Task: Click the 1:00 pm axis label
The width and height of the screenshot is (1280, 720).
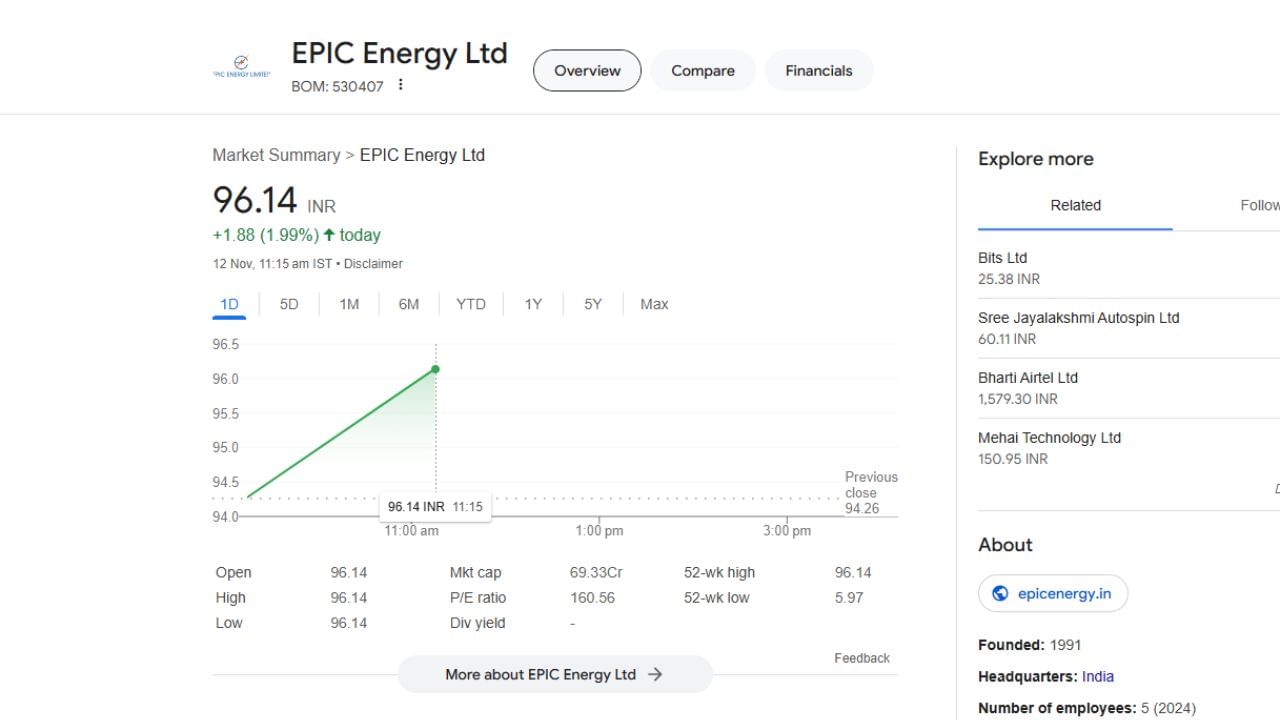Action: click(x=599, y=531)
